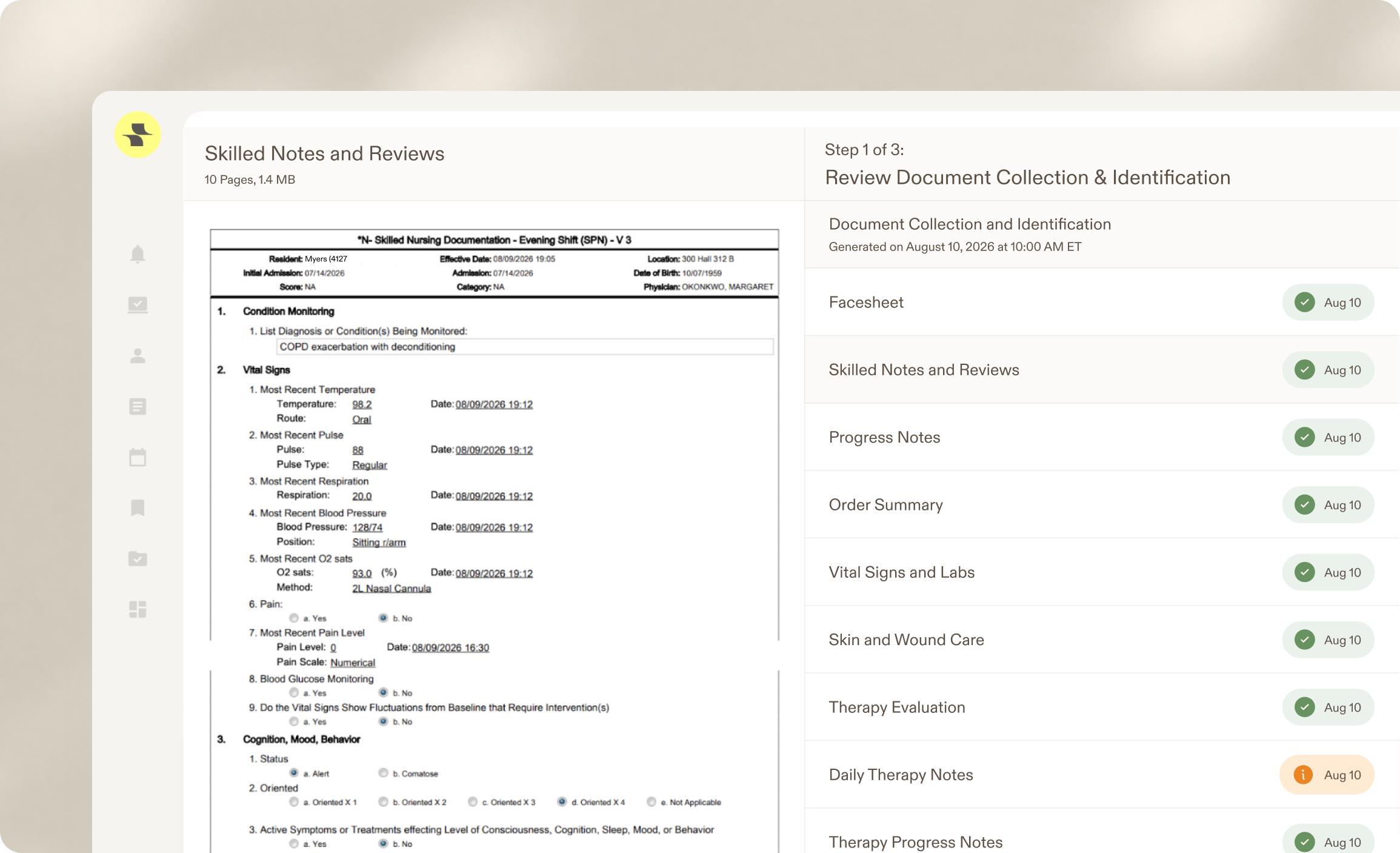Open notifications bell in sidebar

(138, 254)
